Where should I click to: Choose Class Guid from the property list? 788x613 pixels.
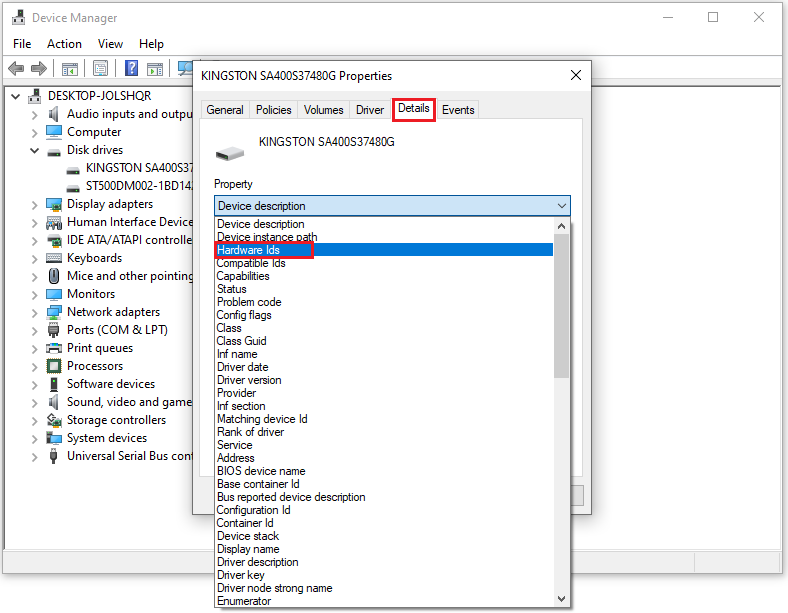384,341
